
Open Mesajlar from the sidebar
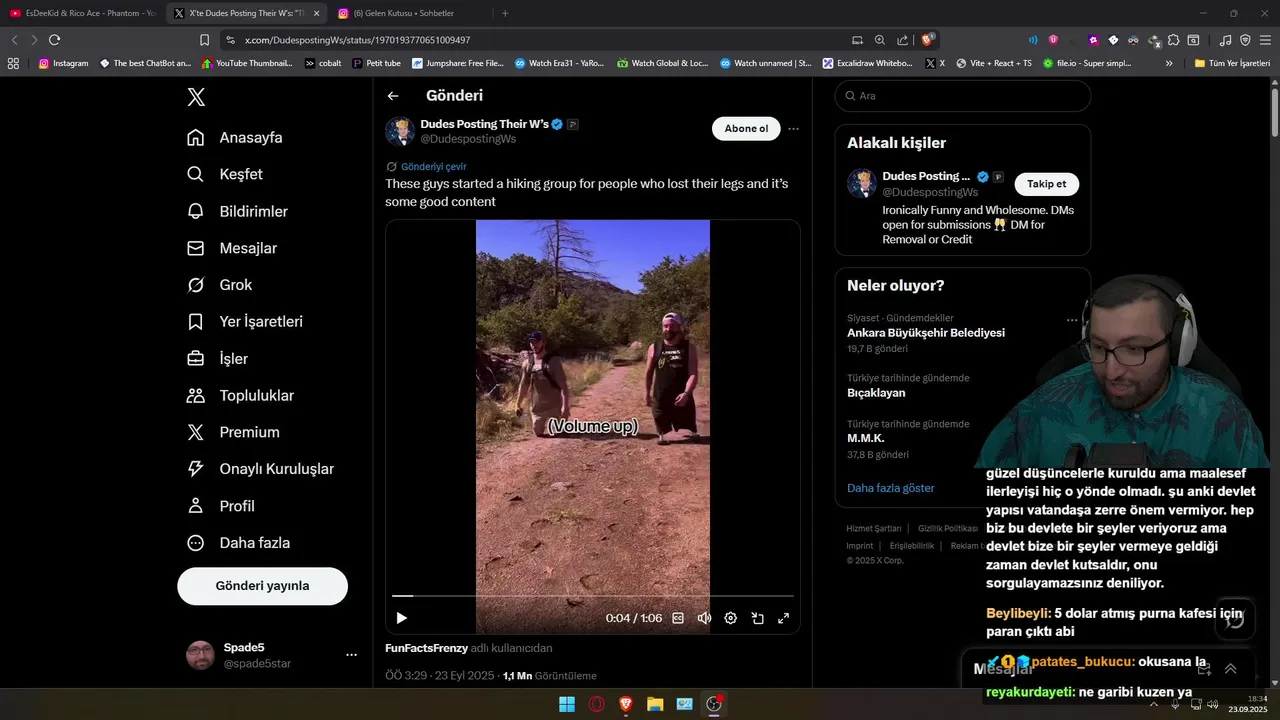coord(232,248)
